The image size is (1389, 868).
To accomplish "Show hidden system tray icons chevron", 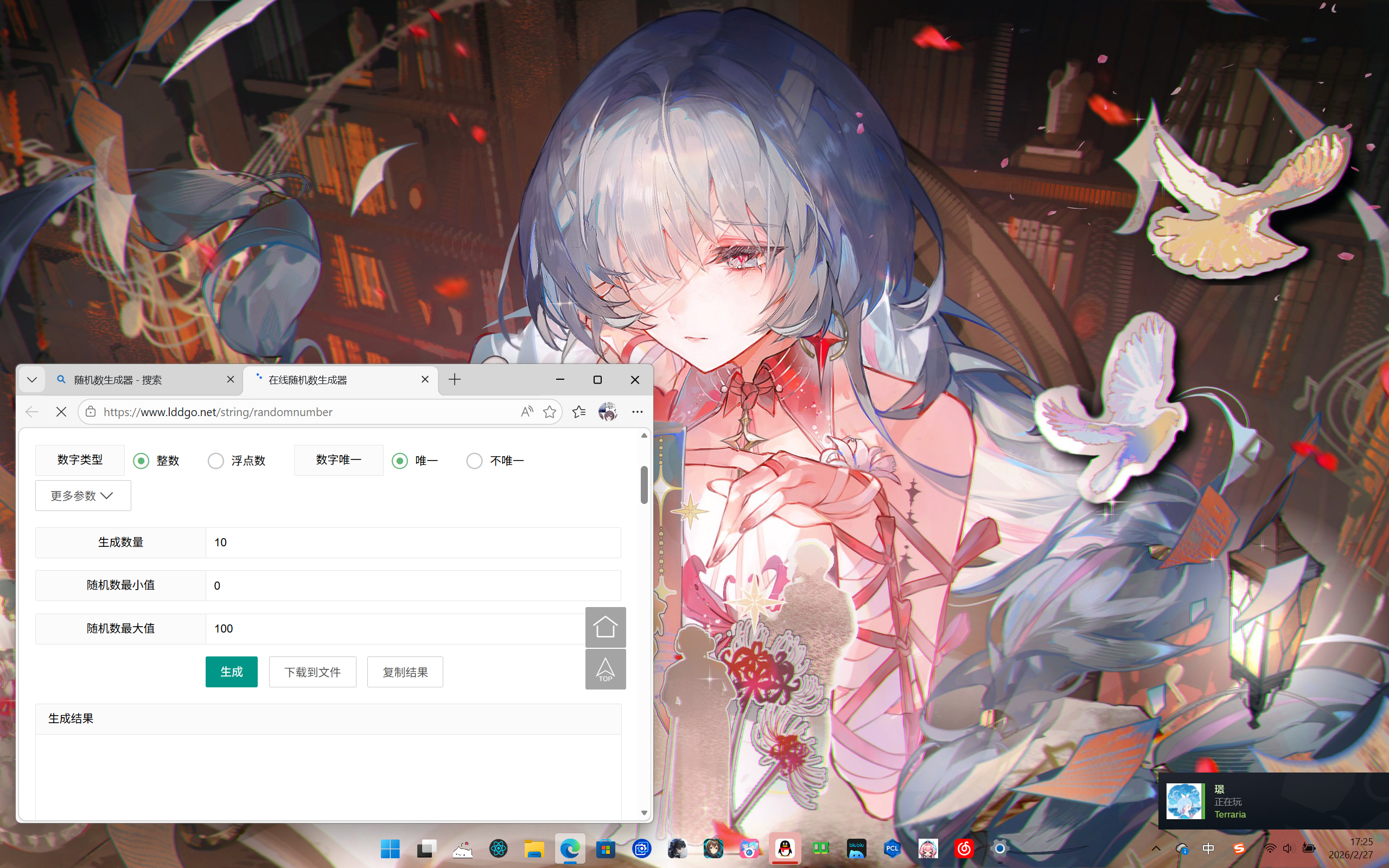I will 1156,848.
